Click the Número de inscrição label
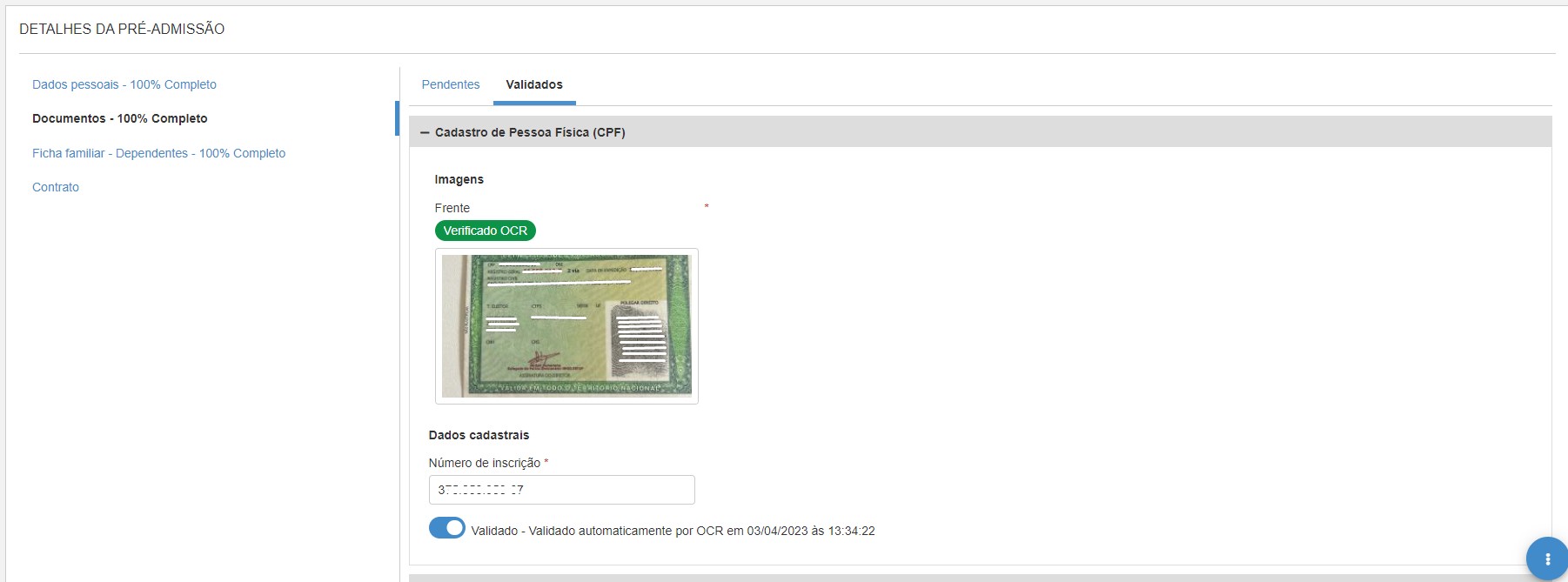The image size is (1568, 582). pyautogui.click(x=485, y=463)
